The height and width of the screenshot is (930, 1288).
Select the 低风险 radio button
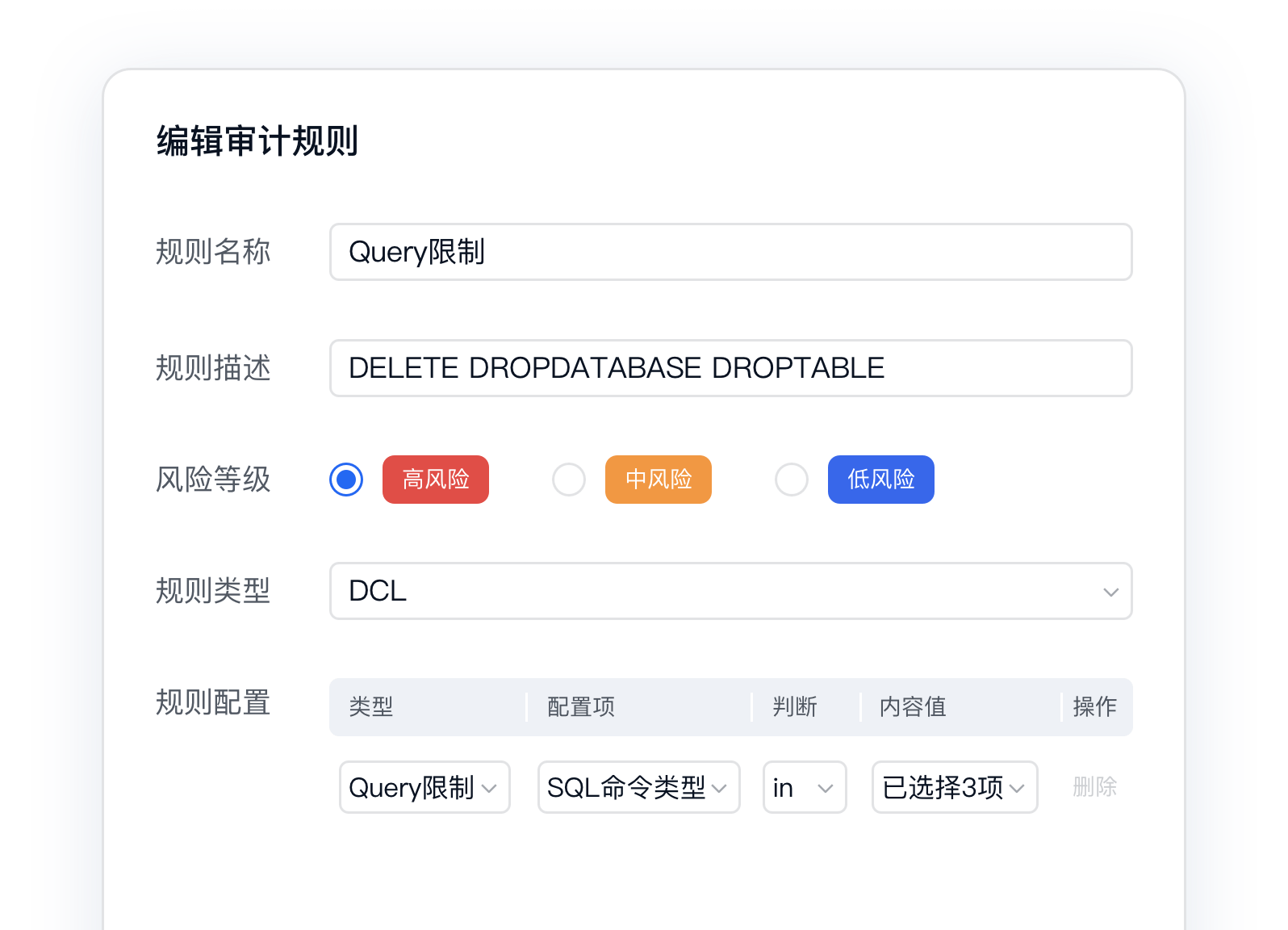point(792,480)
